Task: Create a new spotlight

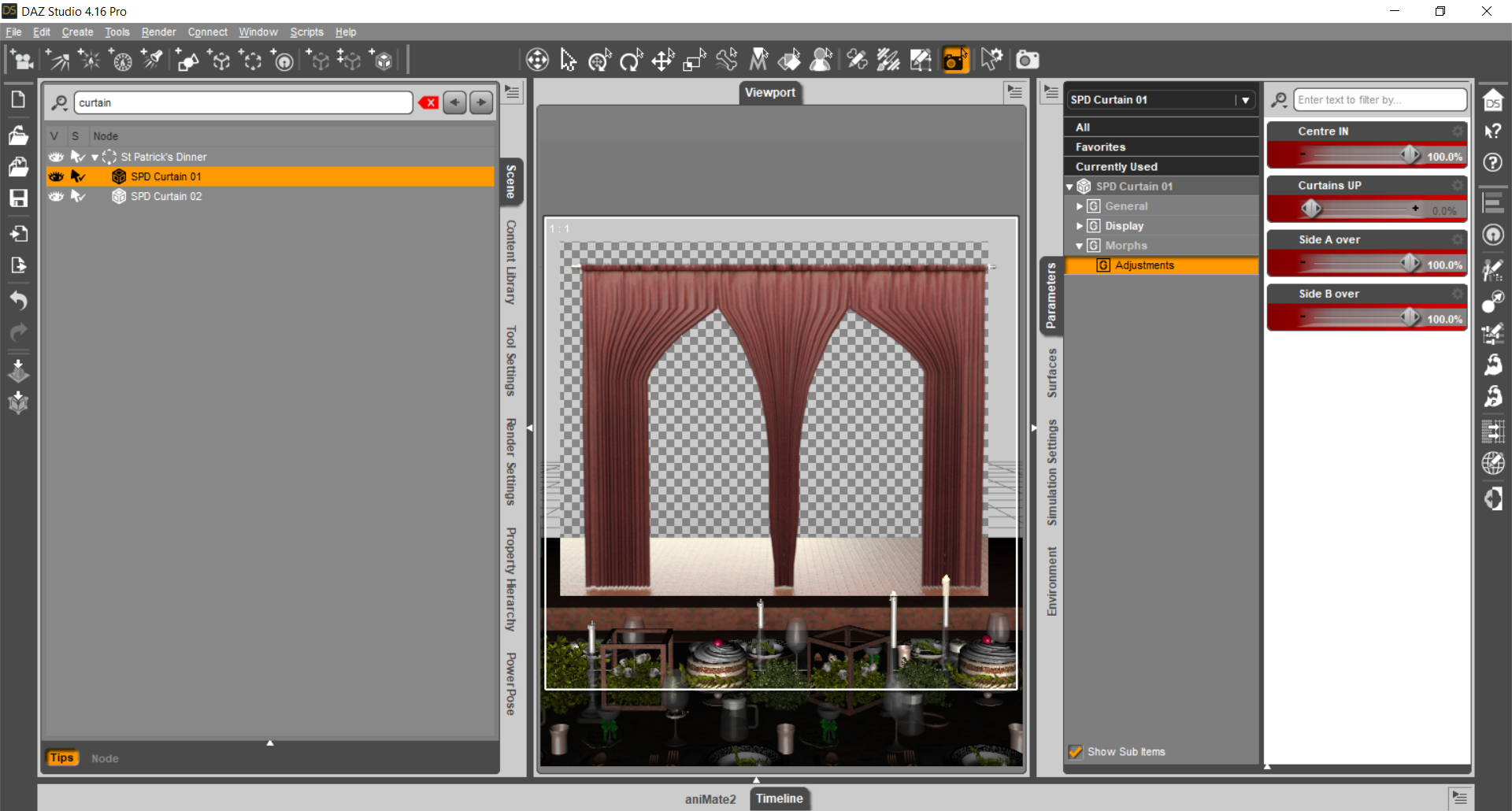Action: coord(153,60)
